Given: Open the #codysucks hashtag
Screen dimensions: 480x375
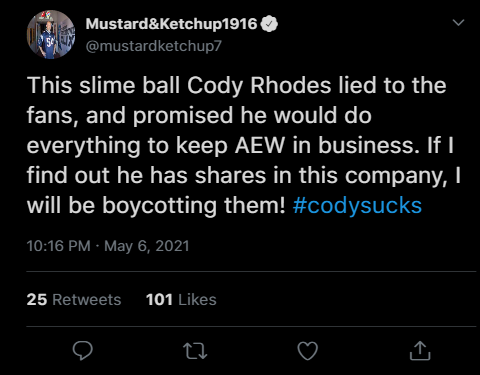Looking at the screenshot, I should pos(357,205).
